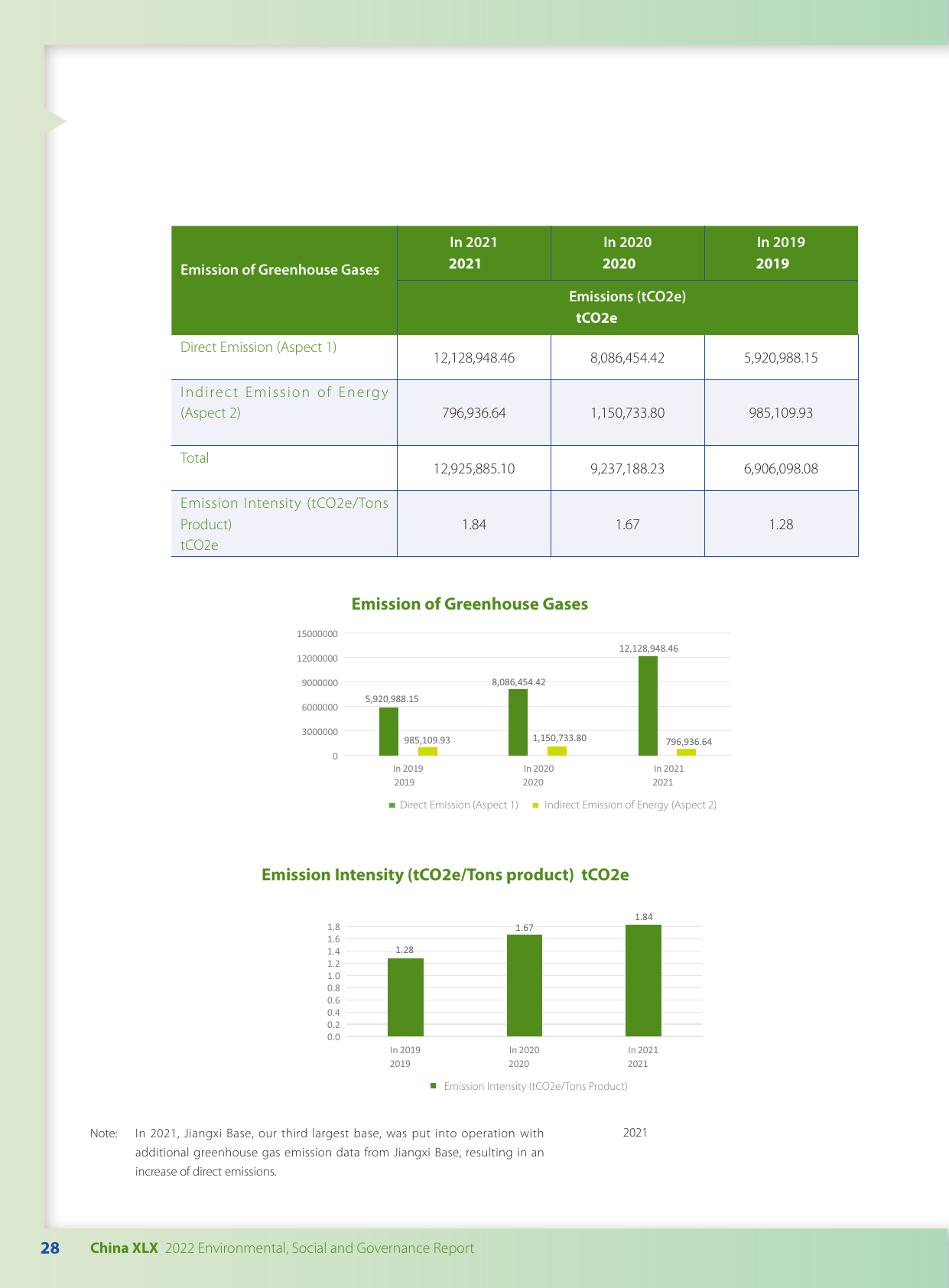949x1288 pixels.
Task: Click the 6000000 axis label
Action: pos(320,707)
